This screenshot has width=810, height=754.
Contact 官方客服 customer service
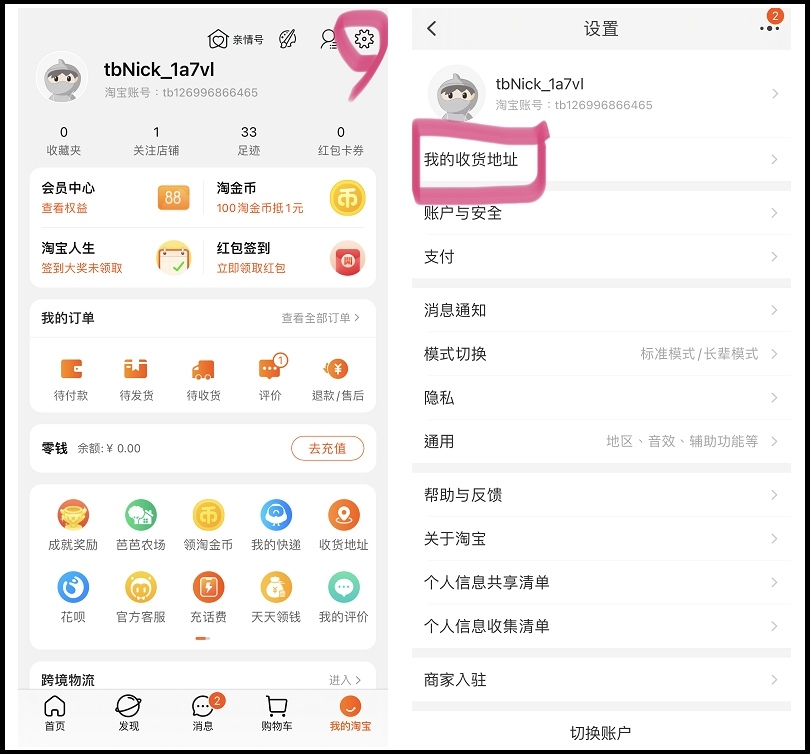pyautogui.click(x=141, y=598)
